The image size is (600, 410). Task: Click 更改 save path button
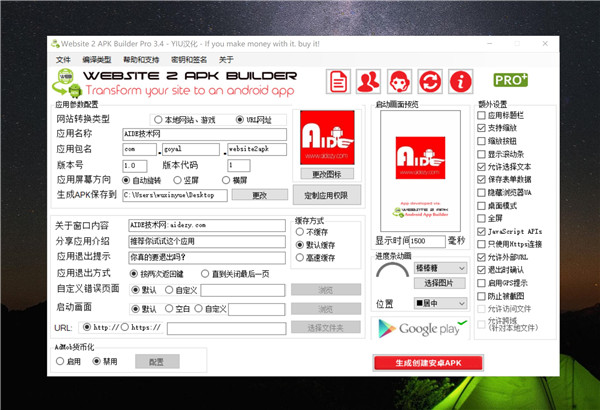tap(259, 195)
